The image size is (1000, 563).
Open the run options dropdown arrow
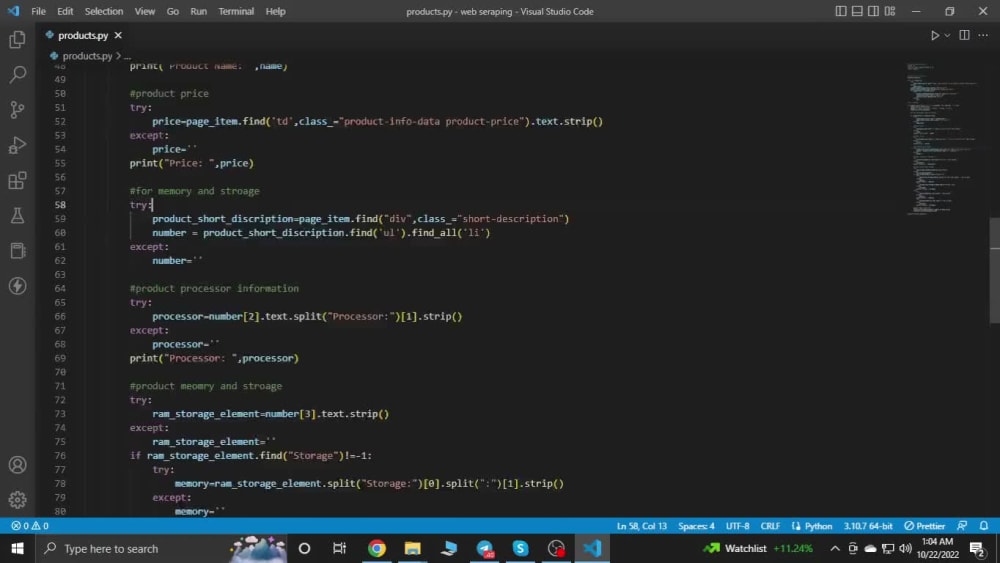coord(947,36)
